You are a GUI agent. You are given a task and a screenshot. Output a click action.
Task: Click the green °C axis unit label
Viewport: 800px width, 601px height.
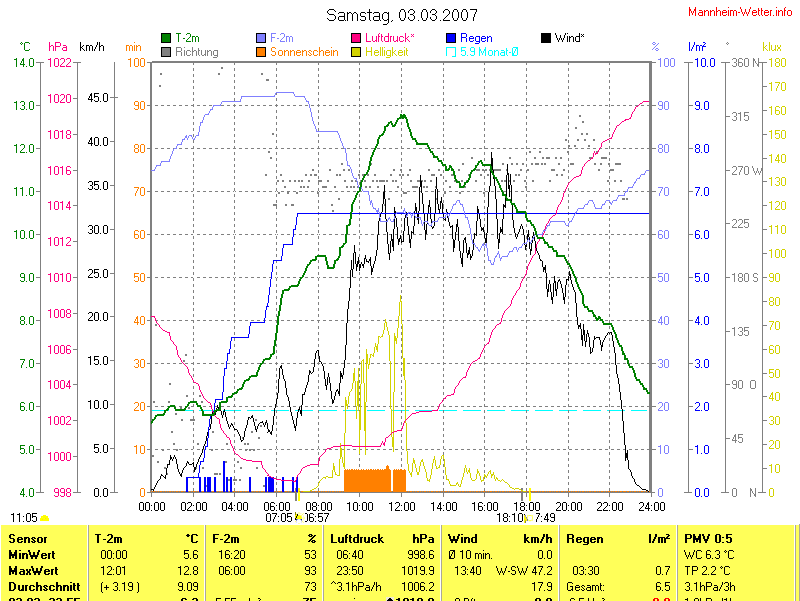tap(25, 47)
